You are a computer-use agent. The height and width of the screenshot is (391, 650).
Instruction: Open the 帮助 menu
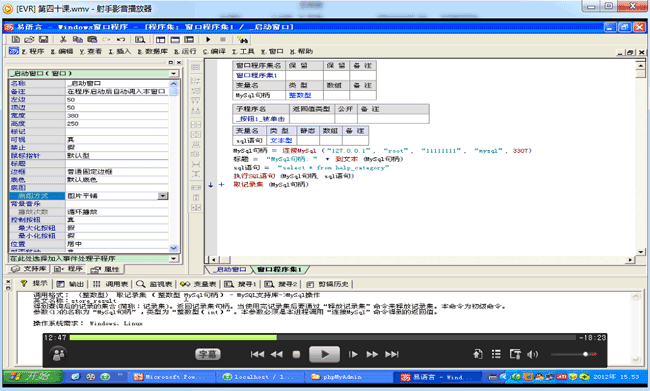tap(301, 51)
